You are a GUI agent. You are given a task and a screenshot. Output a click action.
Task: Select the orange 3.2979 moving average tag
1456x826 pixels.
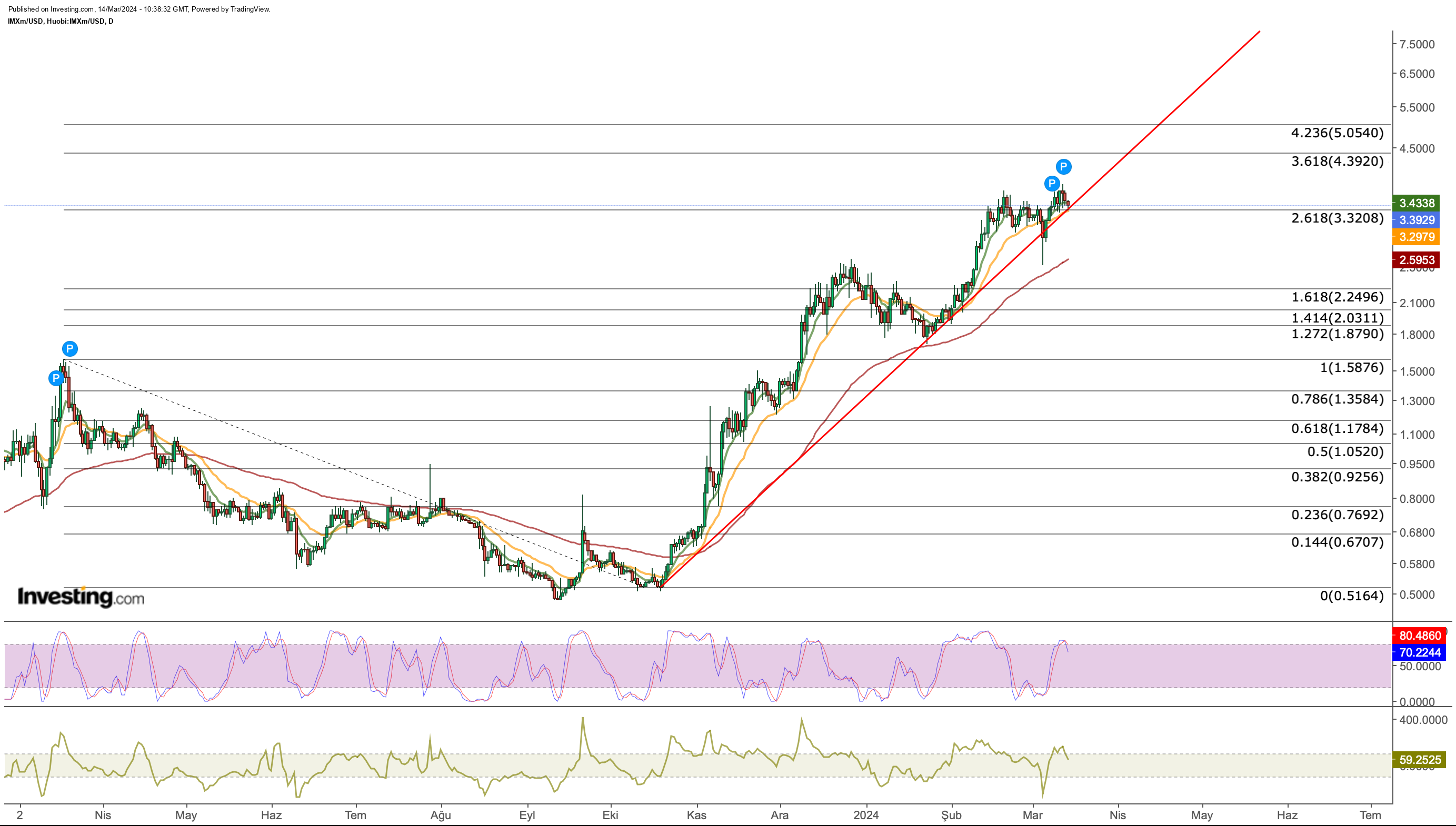coord(1417,237)
